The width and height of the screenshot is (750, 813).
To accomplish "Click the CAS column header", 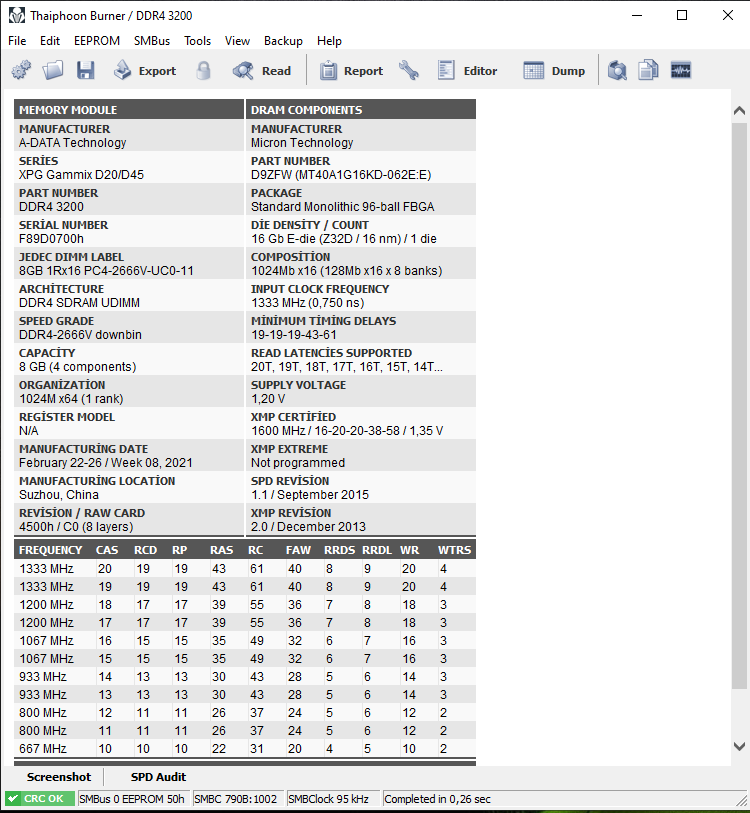I will (107, 550).
